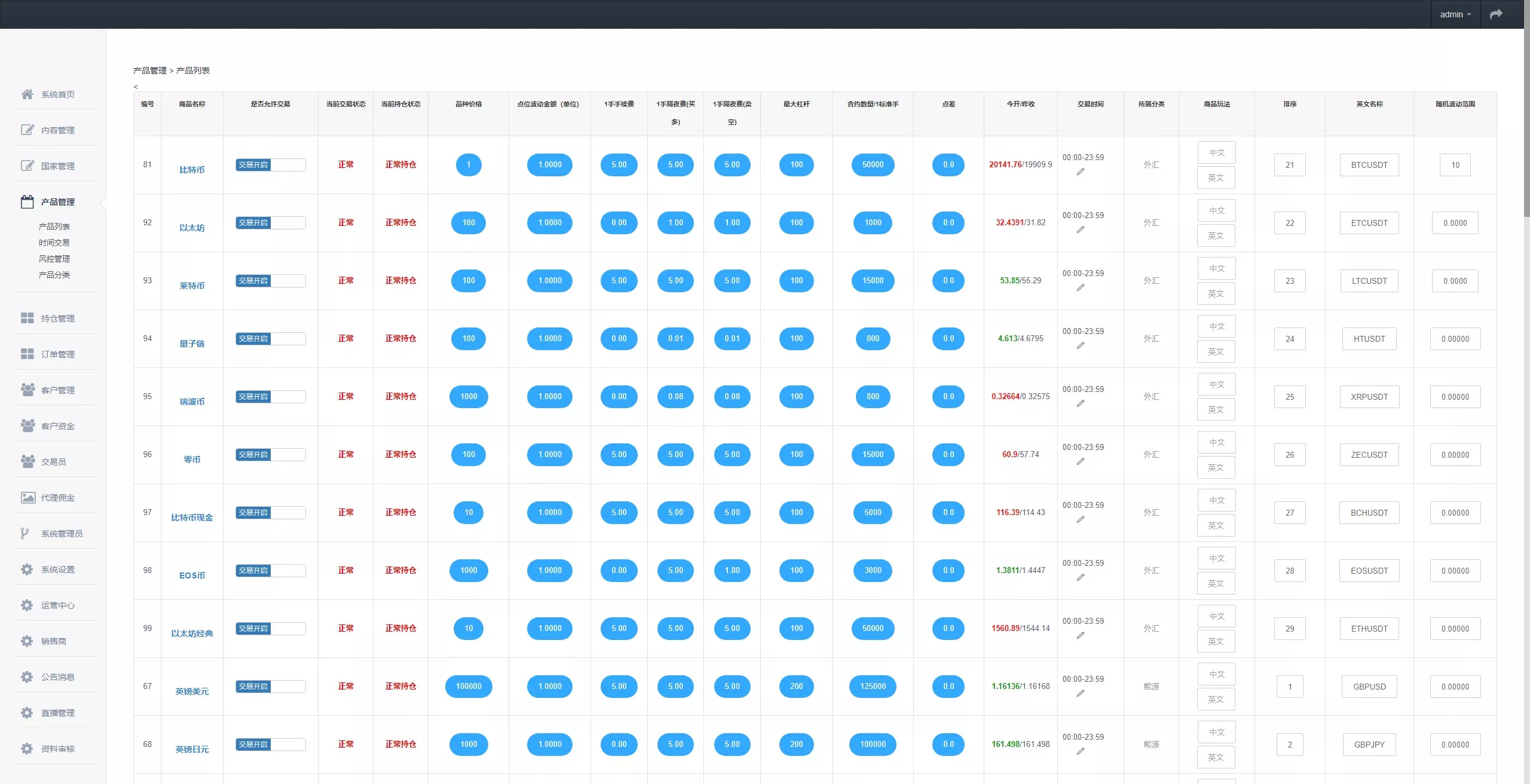The image size is (1530, 784).
Task: Click the 代理佣金 picture icon
Action: tap(27, 498)
